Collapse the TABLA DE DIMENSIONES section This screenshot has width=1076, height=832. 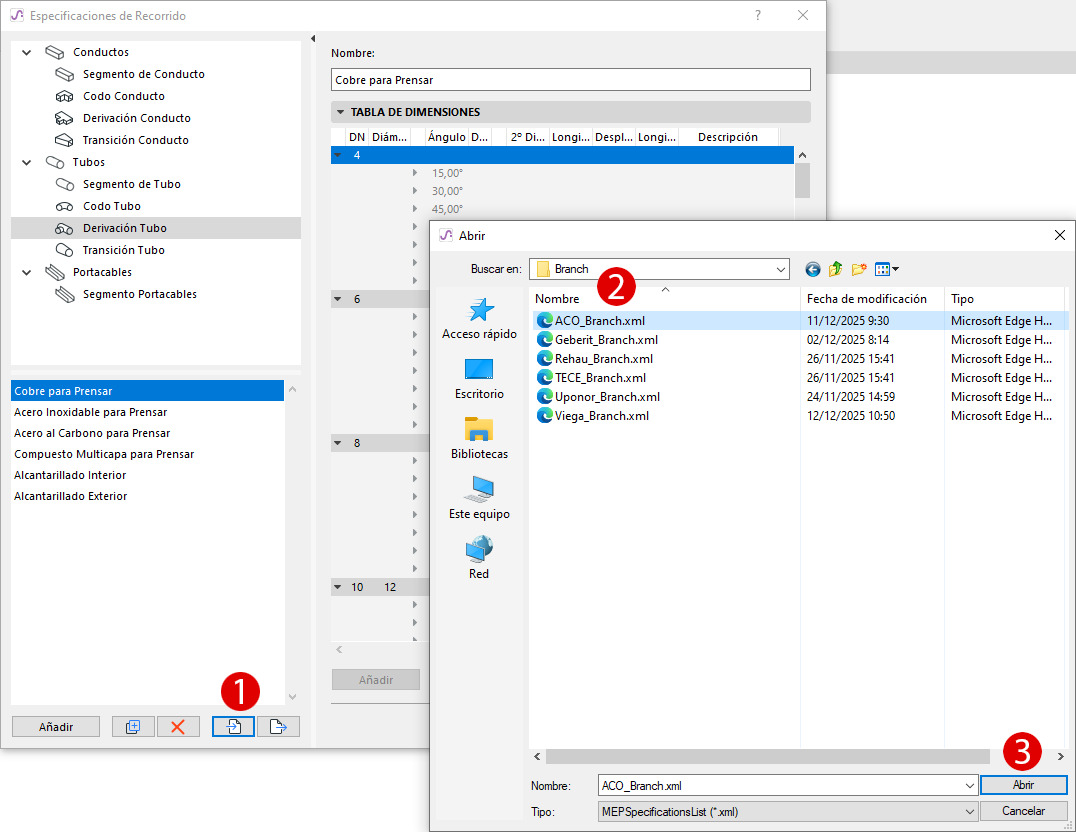[x=340, y=112]
